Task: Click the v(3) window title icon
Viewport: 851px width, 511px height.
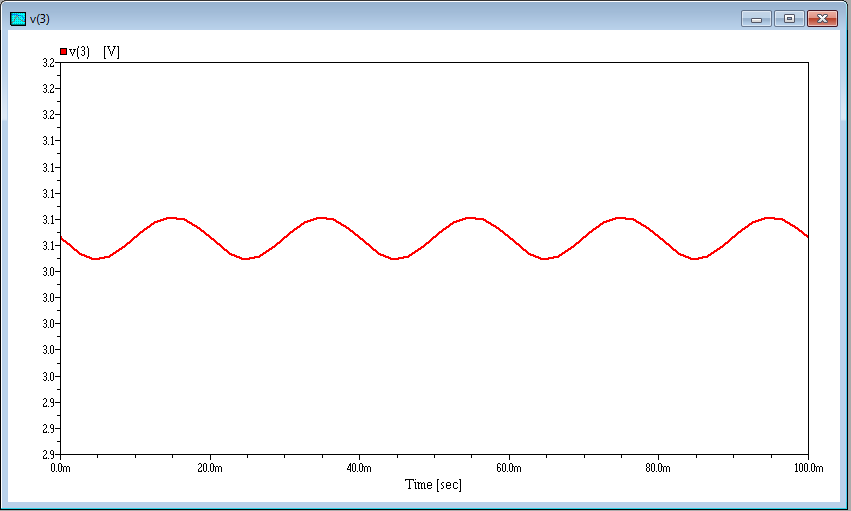Action: pos(18,19)
